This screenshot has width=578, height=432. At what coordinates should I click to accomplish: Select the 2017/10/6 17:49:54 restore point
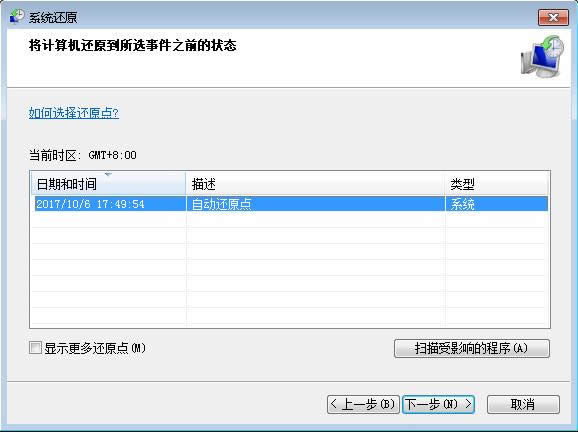point(291,204)
